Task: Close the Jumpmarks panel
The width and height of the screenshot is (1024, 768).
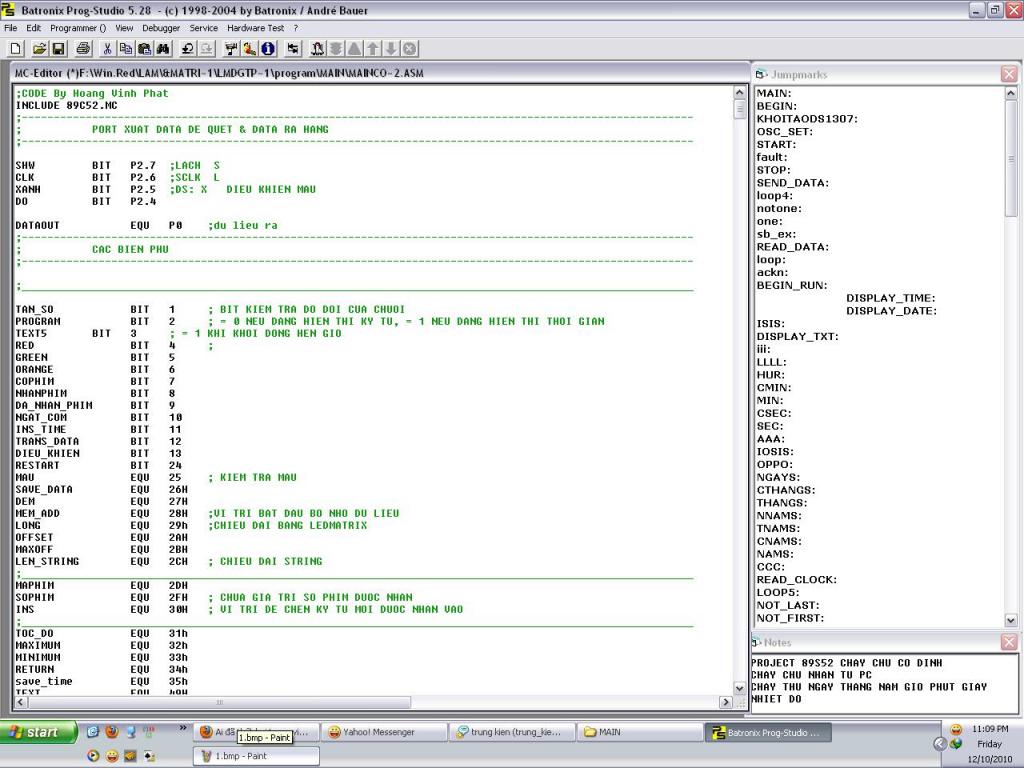Action: [x=1009, y=74]
